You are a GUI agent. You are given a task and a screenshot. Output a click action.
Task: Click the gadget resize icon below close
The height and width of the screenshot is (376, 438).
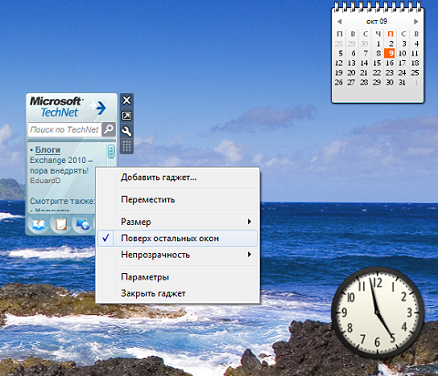click(127, 116)
